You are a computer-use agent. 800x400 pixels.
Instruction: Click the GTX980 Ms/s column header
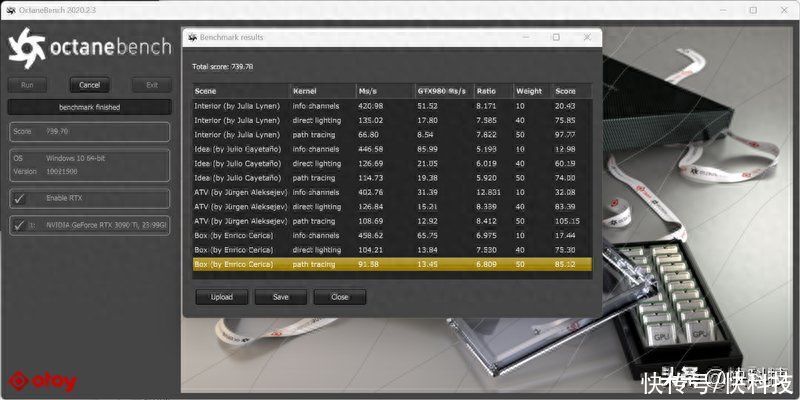coord(445,91)
